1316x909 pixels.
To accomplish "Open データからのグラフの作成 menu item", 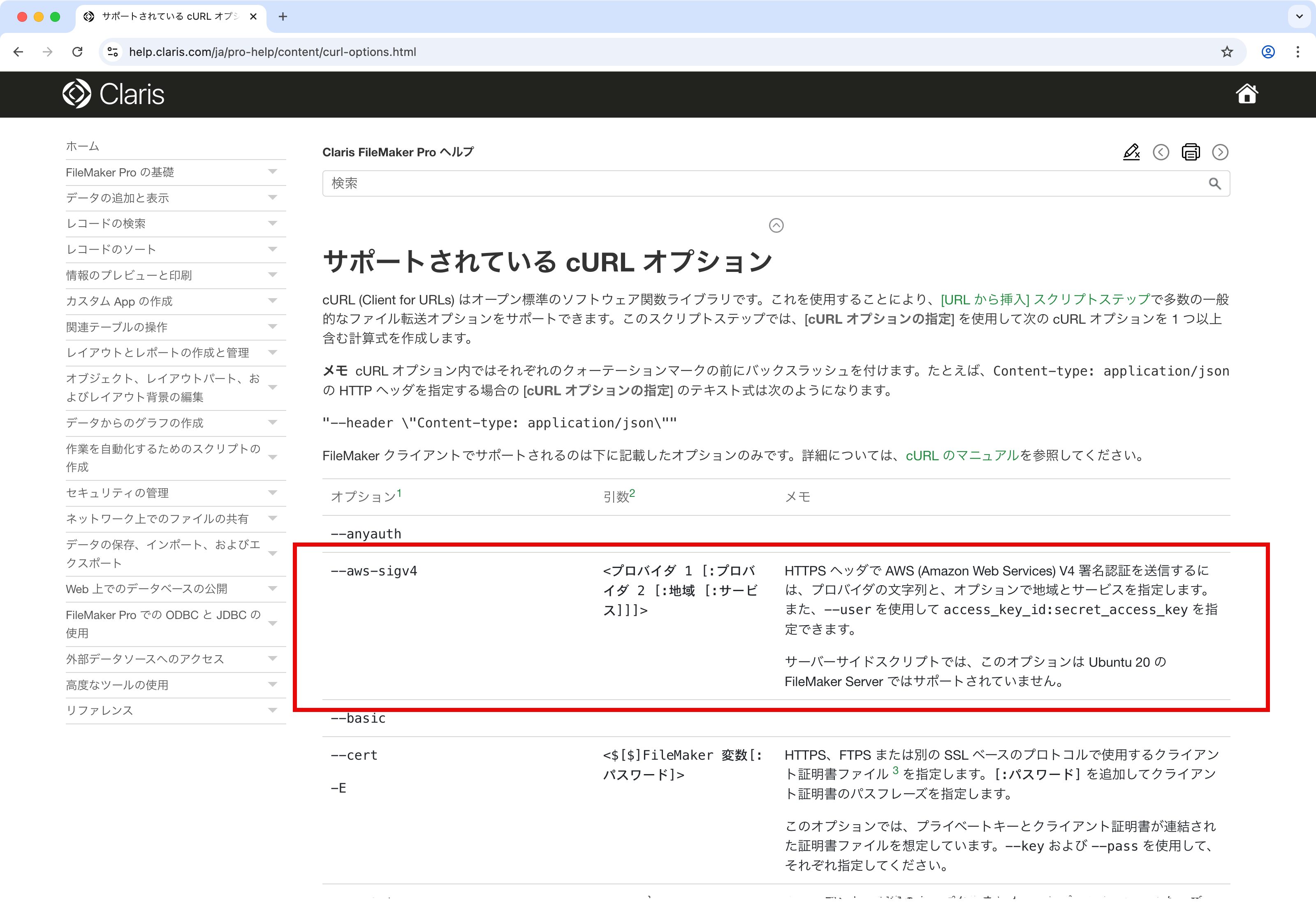I will [x=134, y=422].
